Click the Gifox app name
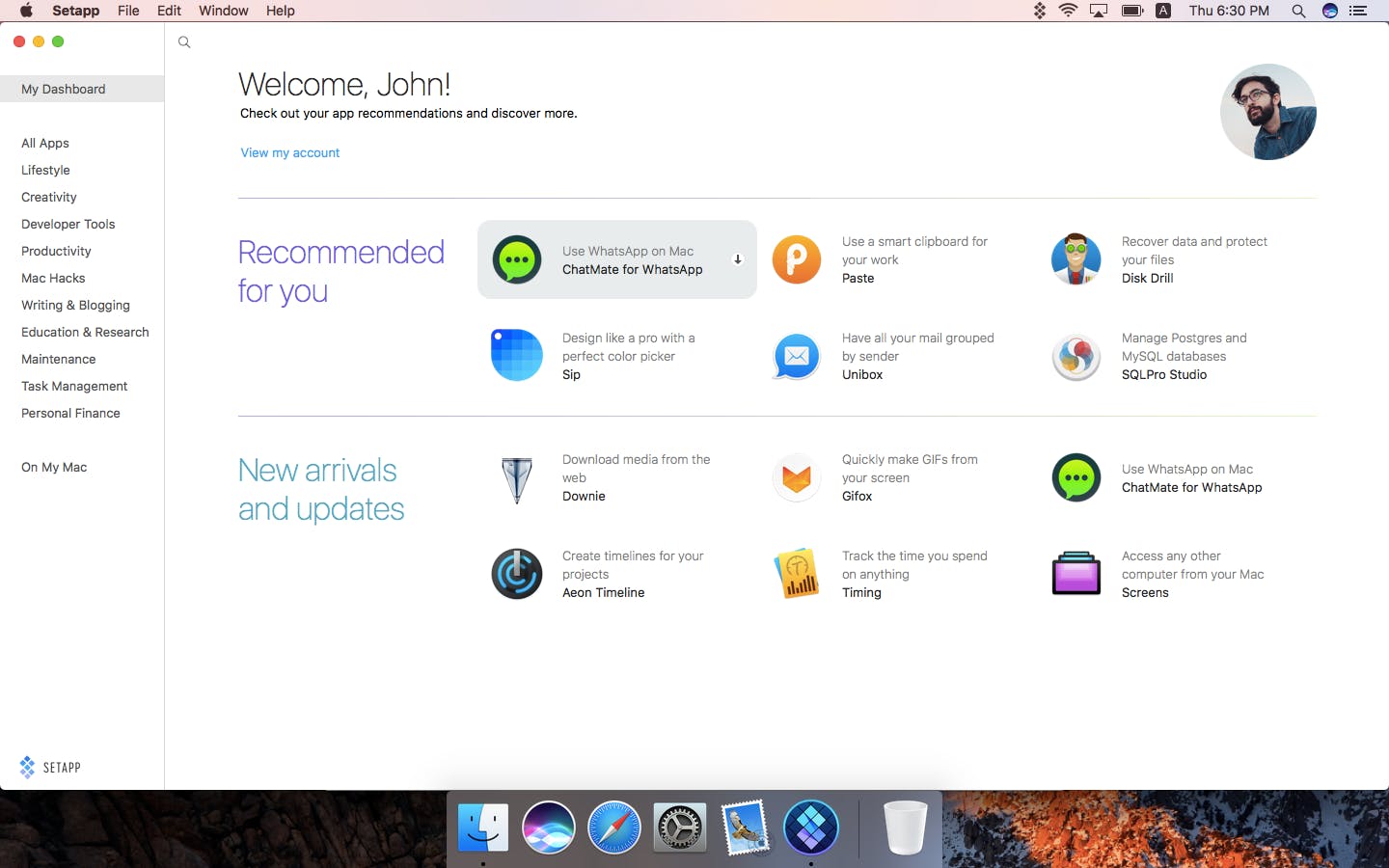The height and width of the screenshot is (868, 1389). 858,496
